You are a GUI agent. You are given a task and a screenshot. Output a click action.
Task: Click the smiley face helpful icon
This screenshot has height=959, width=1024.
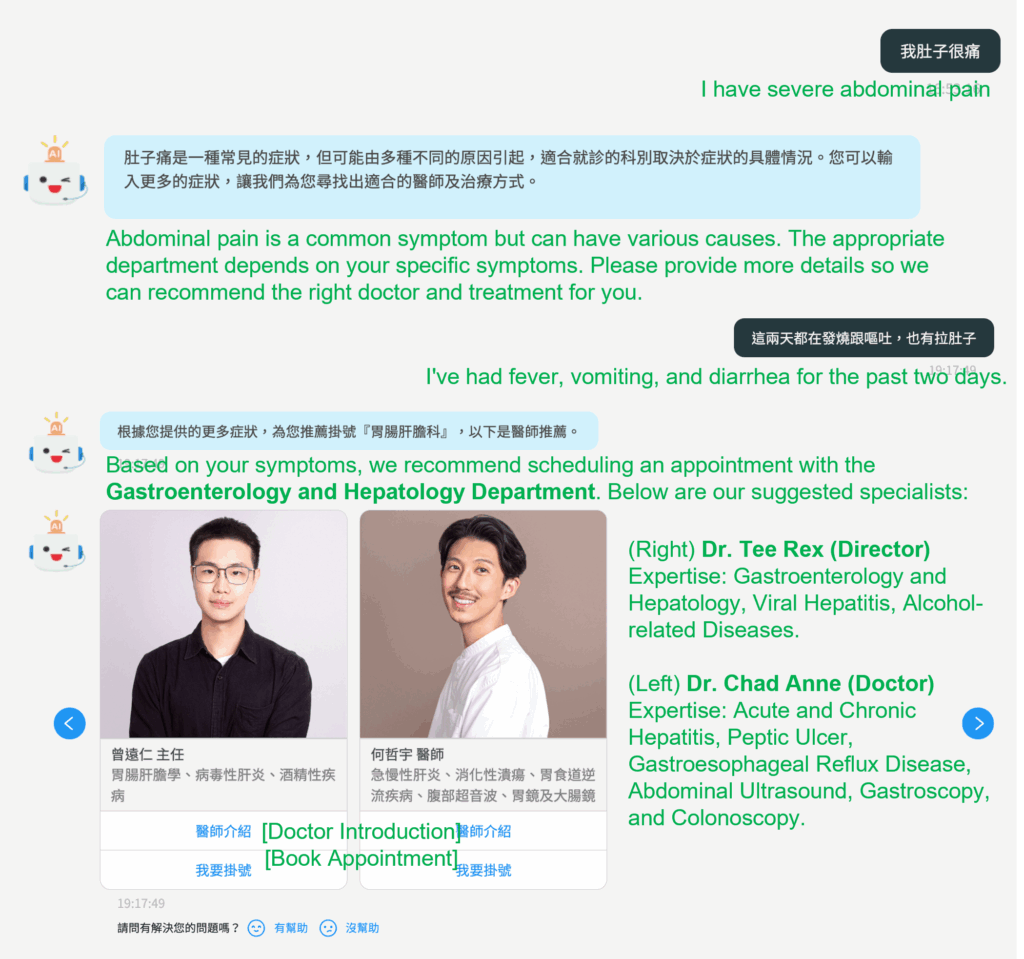coord(256,928)
